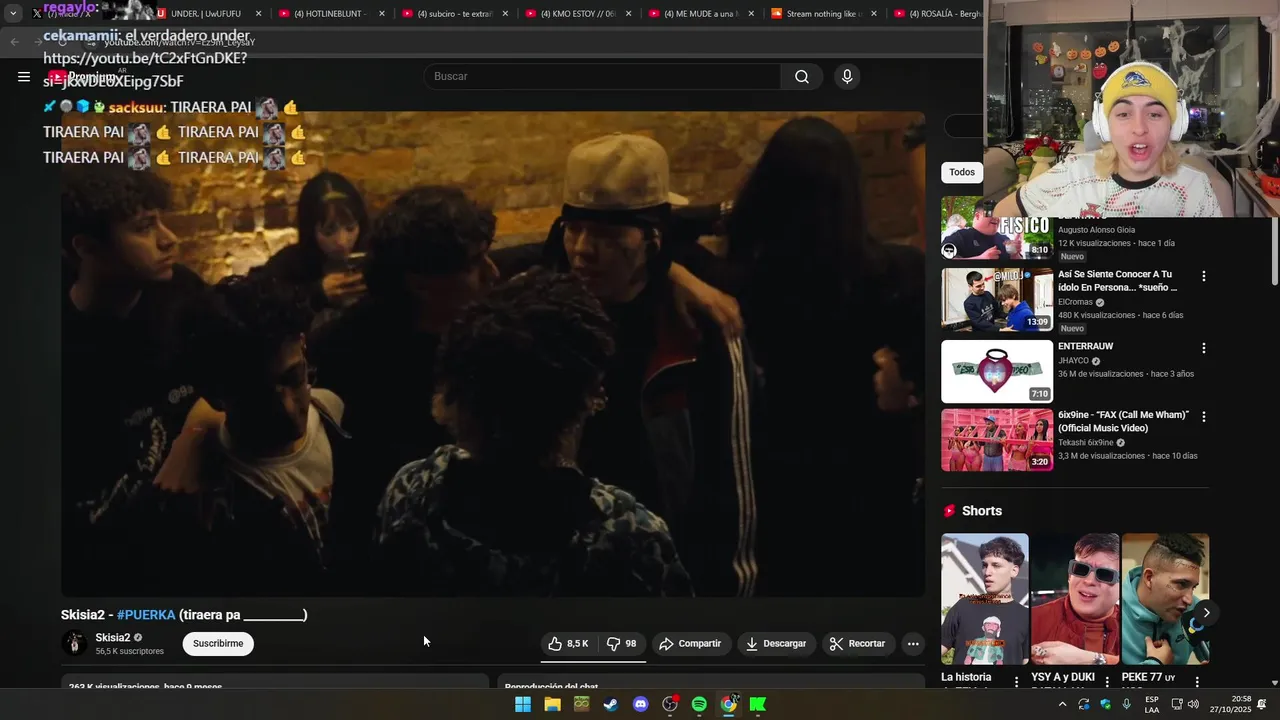1280x720 pixels.
Task: Advance Shorts shelf with next arrow
Action: (1206, 613)
